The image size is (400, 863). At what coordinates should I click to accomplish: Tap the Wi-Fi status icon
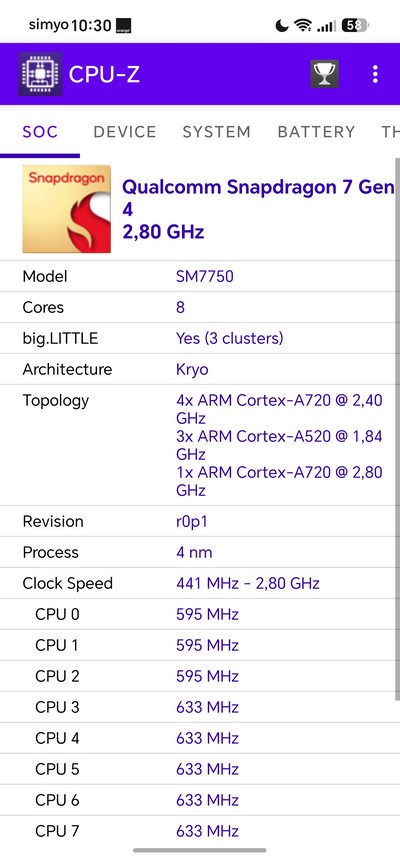tap(303, 25)
